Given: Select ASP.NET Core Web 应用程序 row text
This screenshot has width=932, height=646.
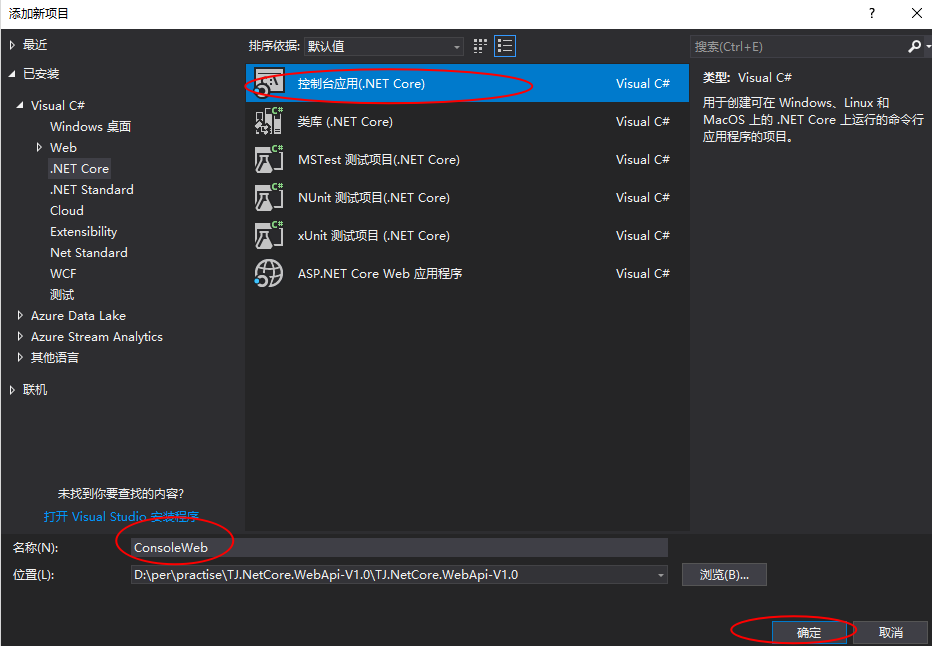Looking at the screenshot, I should coord(380,274).
